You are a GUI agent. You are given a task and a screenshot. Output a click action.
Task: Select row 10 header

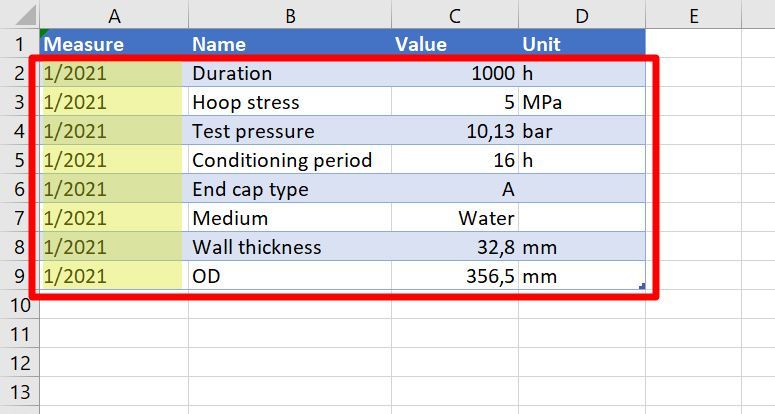(19, 305)
